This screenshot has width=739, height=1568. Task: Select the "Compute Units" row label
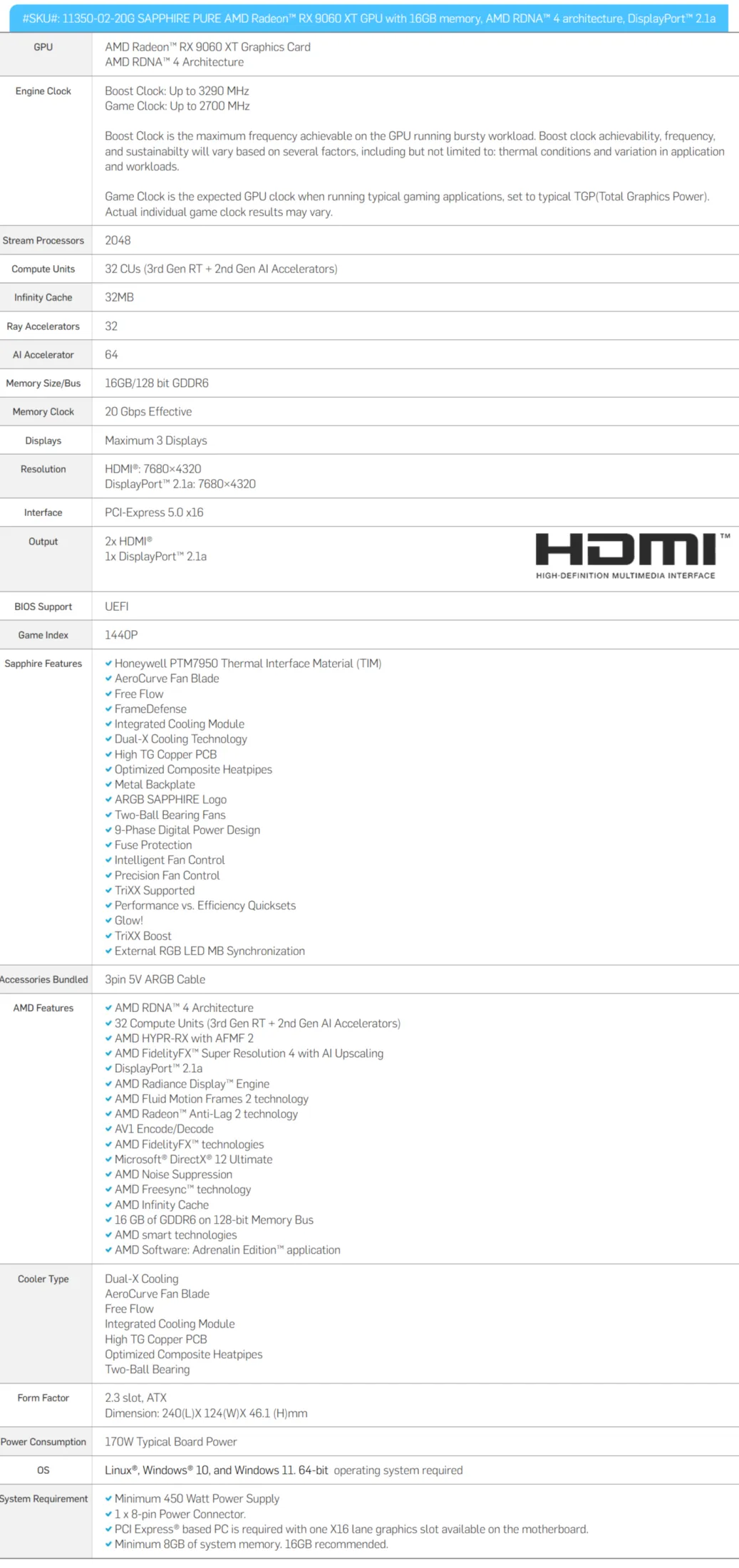click(43, 269)
